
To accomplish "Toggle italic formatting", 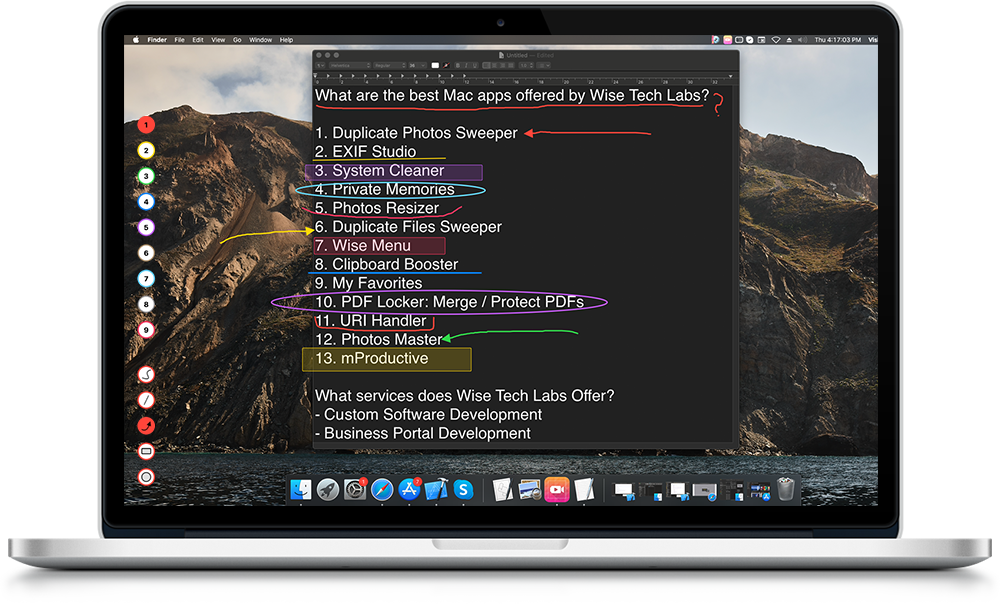I will pyautogui.click(x=466, y=65).
